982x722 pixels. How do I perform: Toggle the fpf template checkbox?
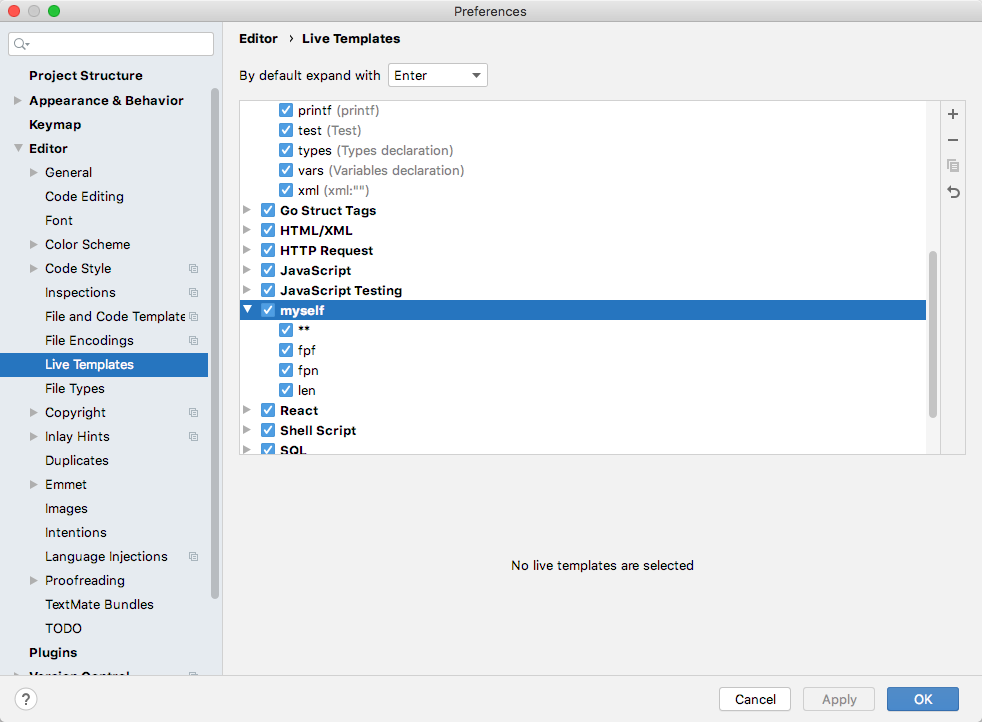286,350
